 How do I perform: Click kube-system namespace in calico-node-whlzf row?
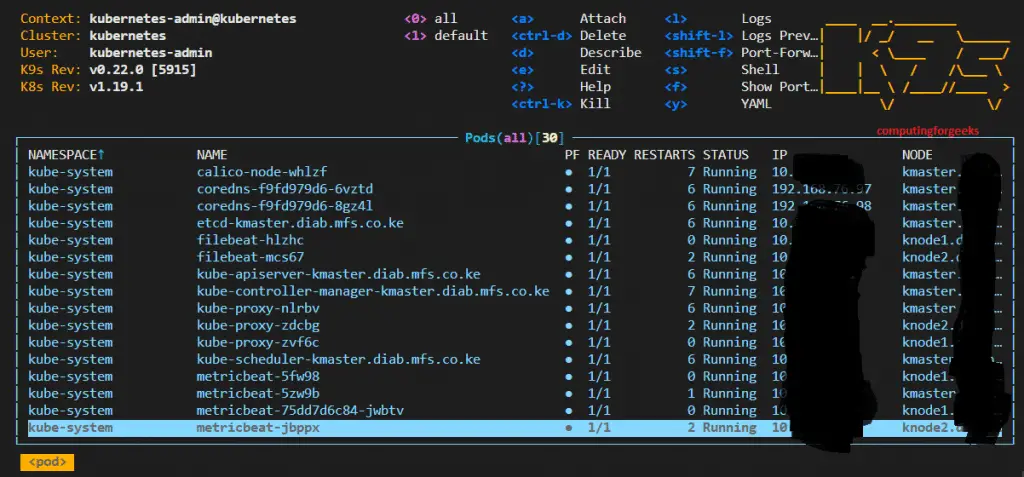70,172
